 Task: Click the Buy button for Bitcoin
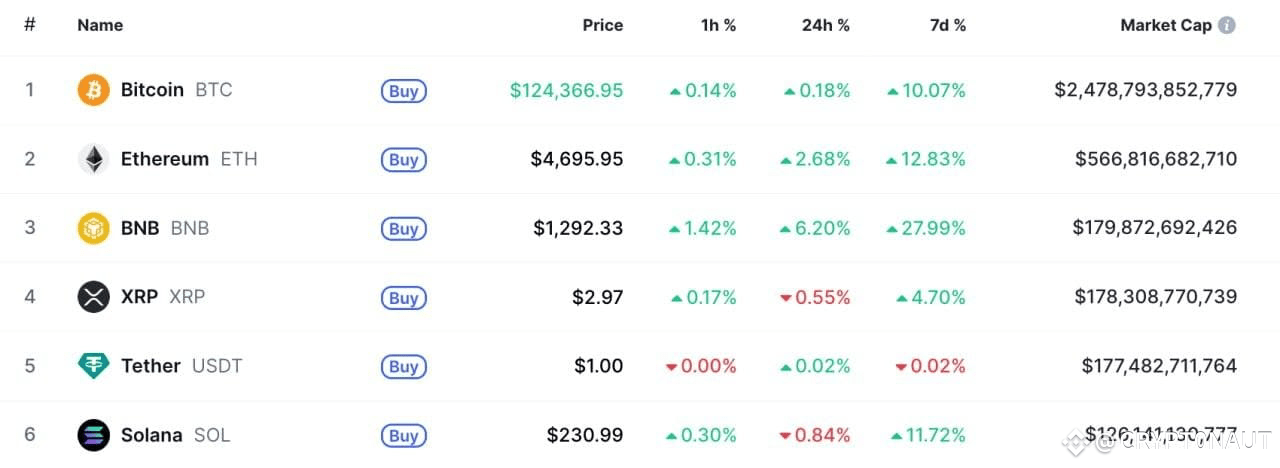(404, 91)
